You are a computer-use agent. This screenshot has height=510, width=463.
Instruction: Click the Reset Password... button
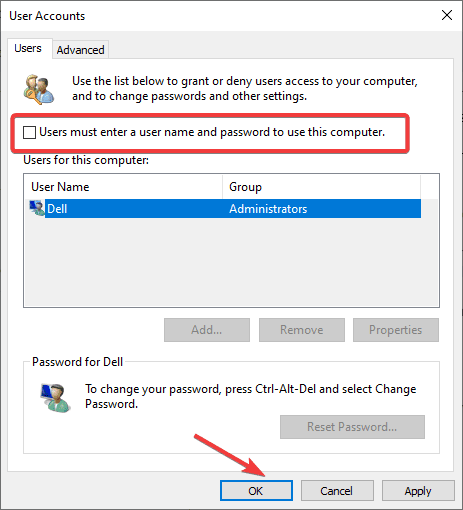pyautogui.click(x=352, y=427)
